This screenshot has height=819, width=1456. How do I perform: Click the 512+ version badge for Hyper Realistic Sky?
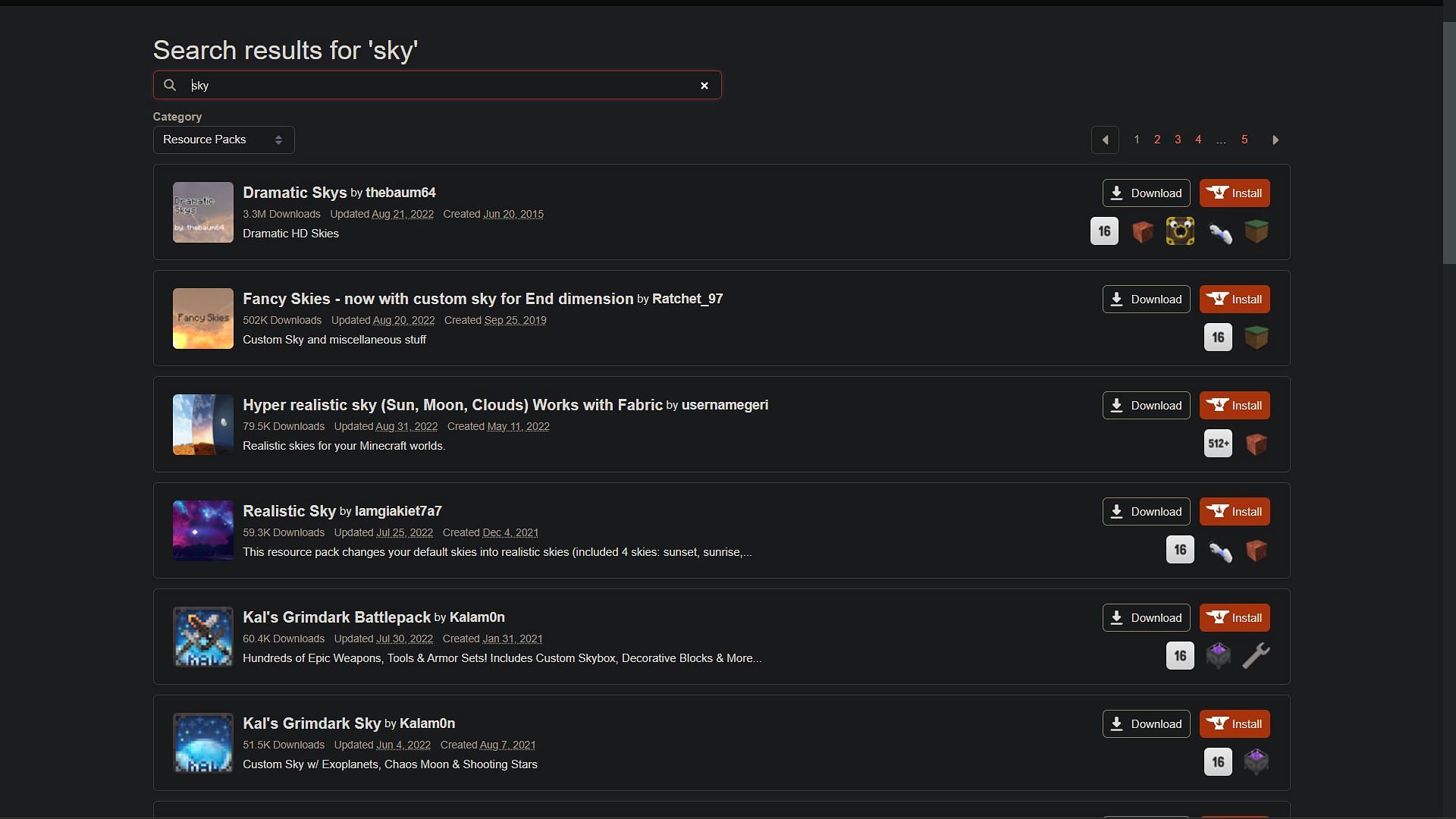(x=1218, y=443)
